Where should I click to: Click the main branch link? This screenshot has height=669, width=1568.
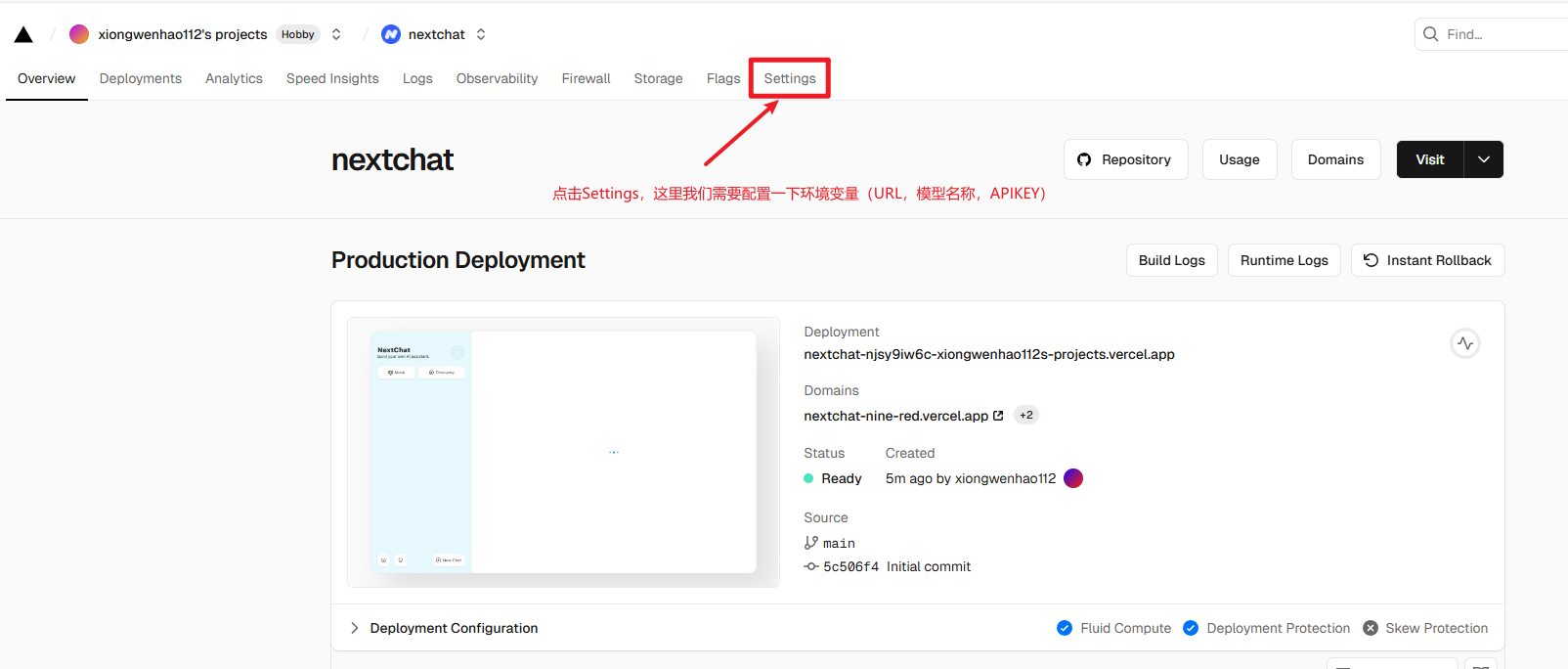[839, 543]
